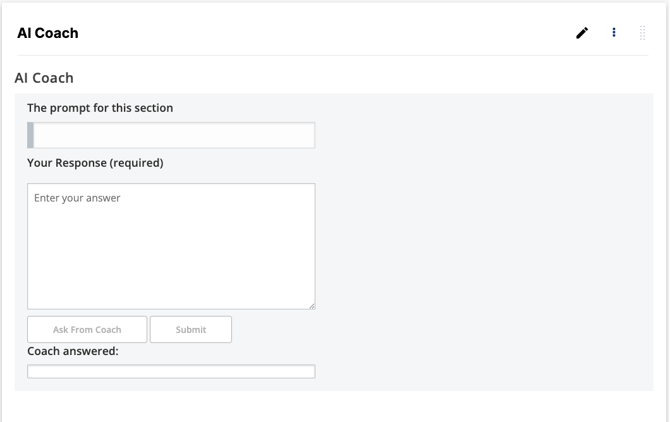Click the Submit button
670x422 pixels.
[x=191, y=329]
